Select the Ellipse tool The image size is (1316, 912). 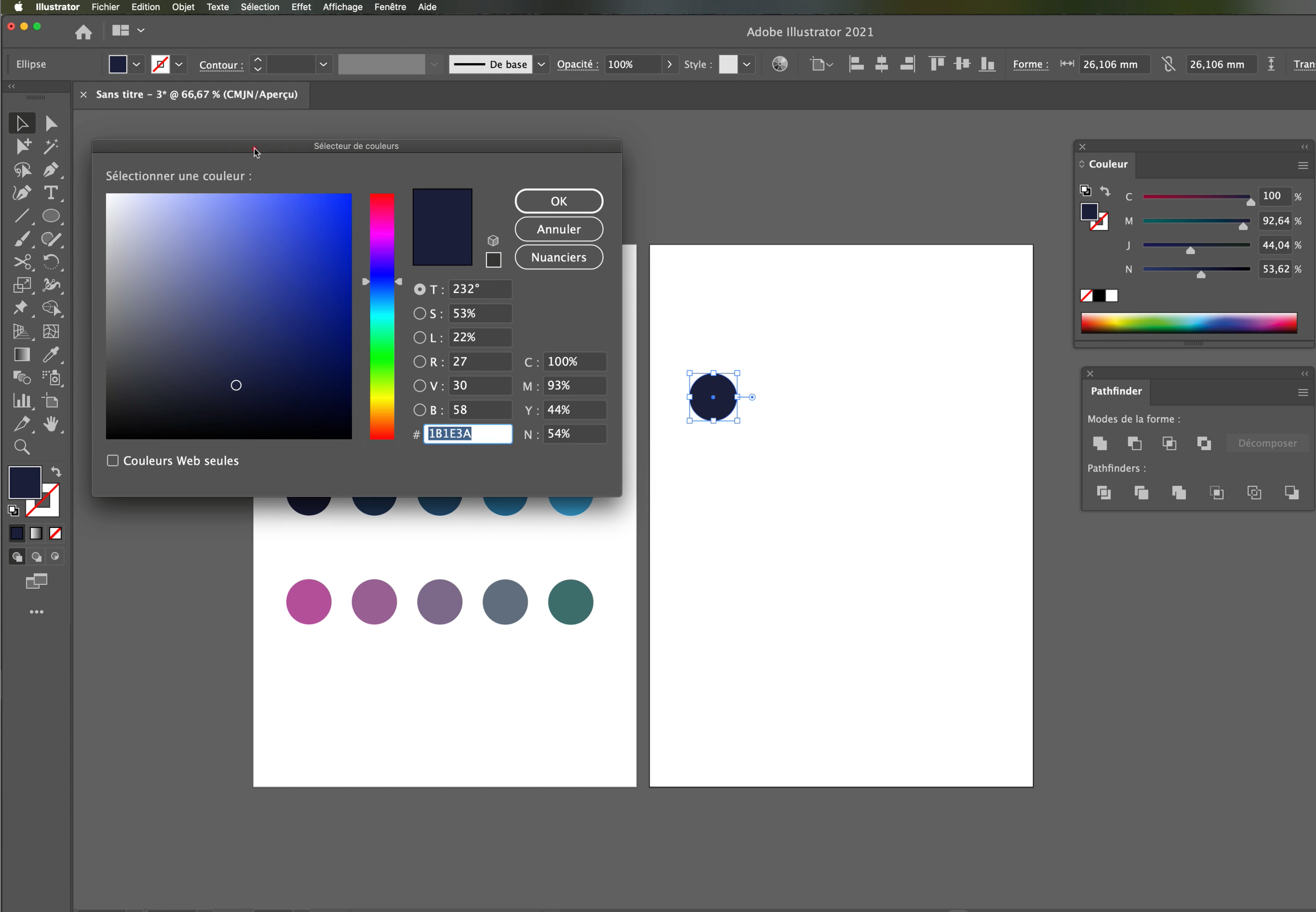(51, 216)
